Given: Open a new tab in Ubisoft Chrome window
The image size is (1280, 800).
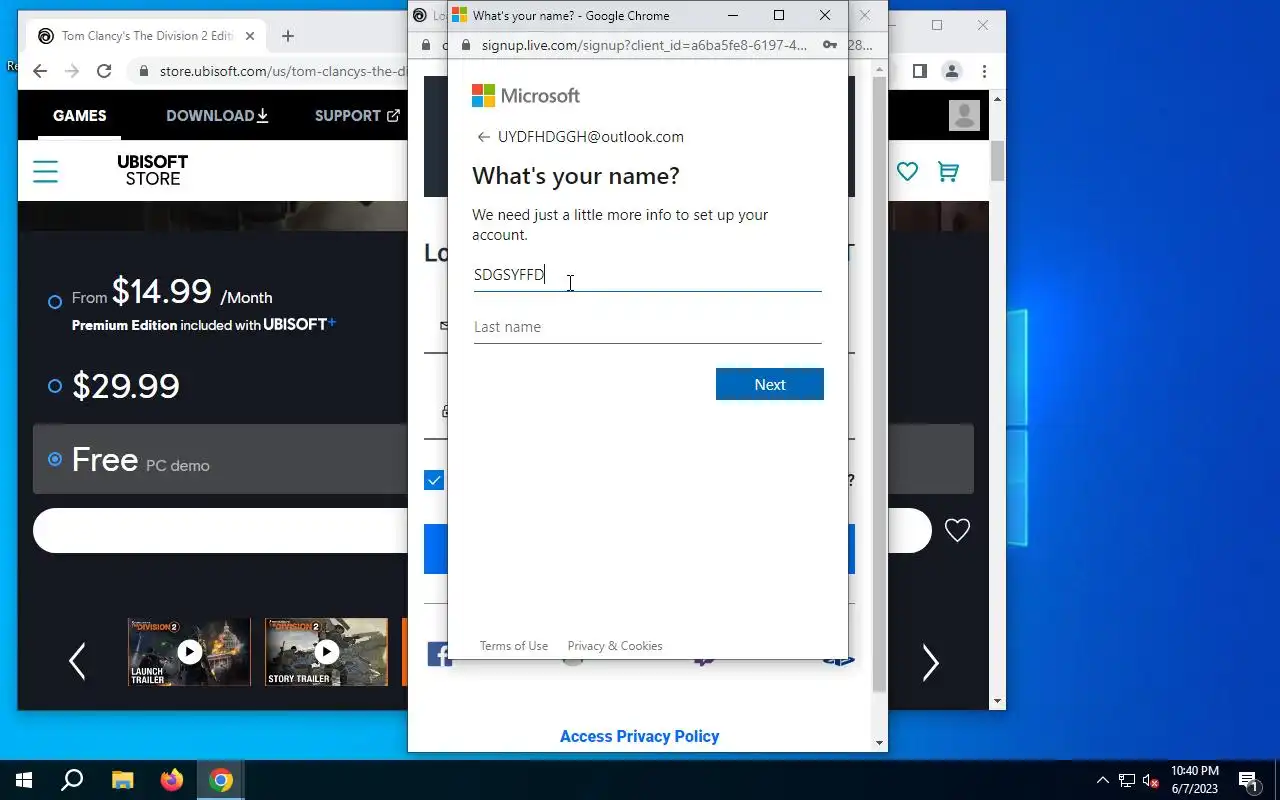Looking at the screenshot, I should point(288,36).
